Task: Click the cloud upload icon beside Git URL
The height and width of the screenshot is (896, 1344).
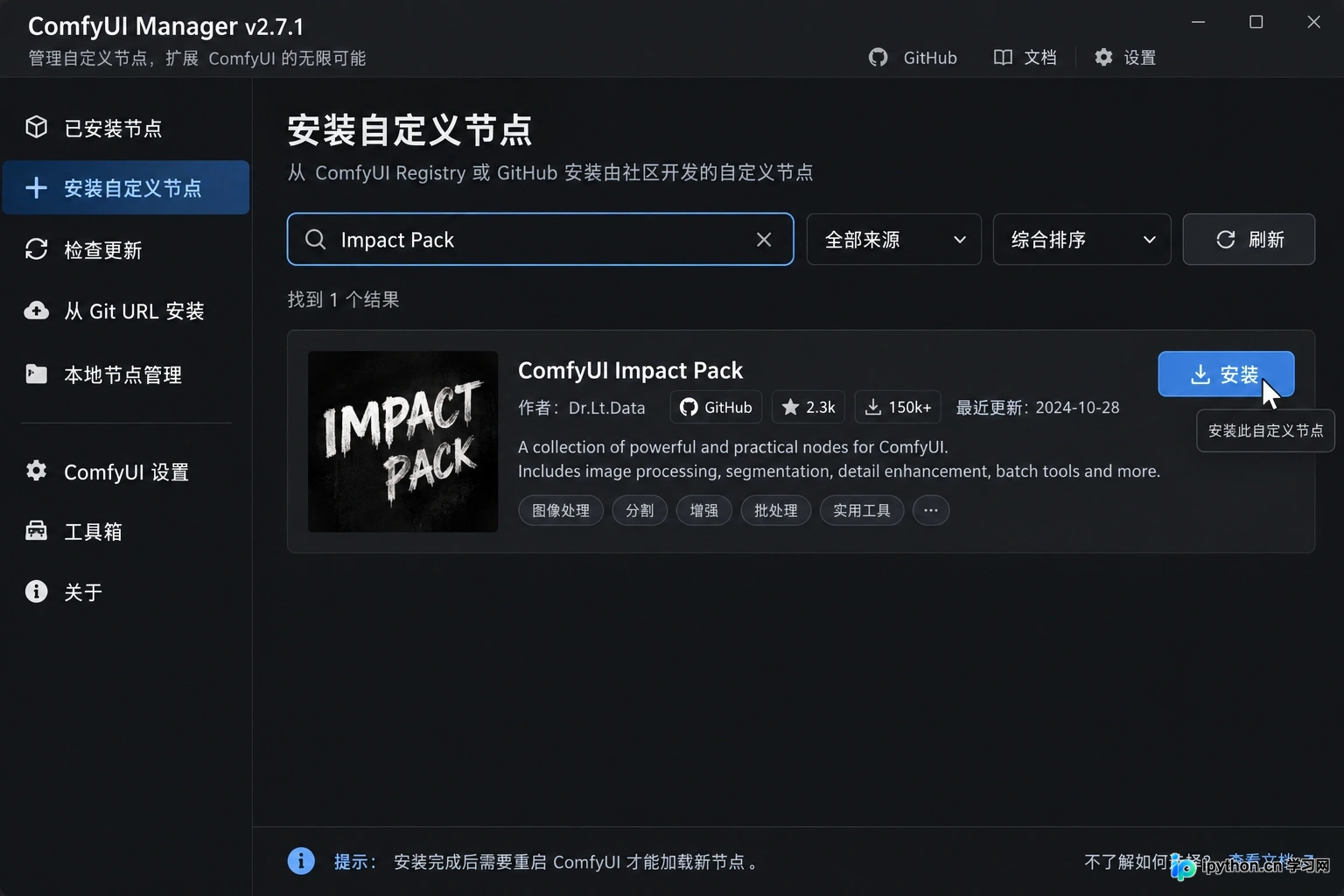Action: pos(36,311)
